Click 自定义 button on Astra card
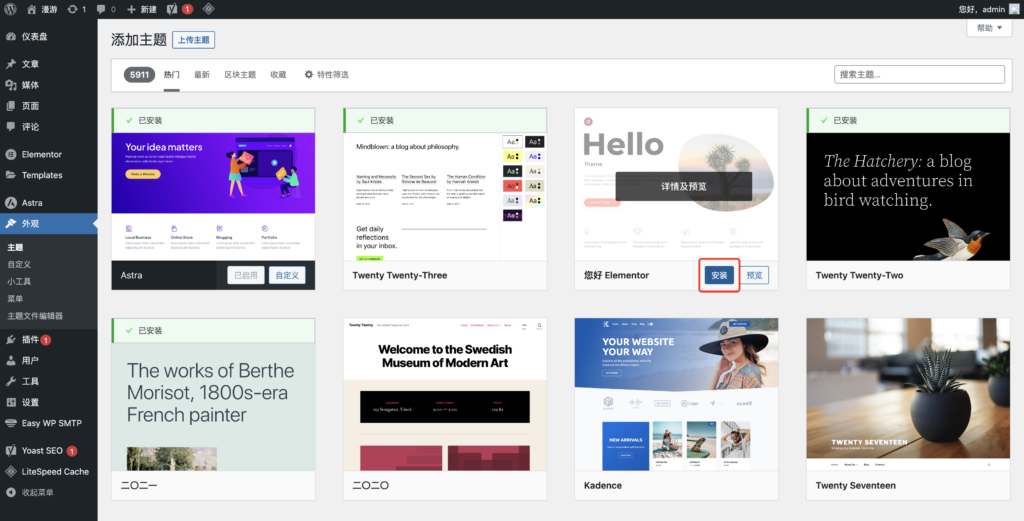The image size is (1024, 521). coord(287,276)
